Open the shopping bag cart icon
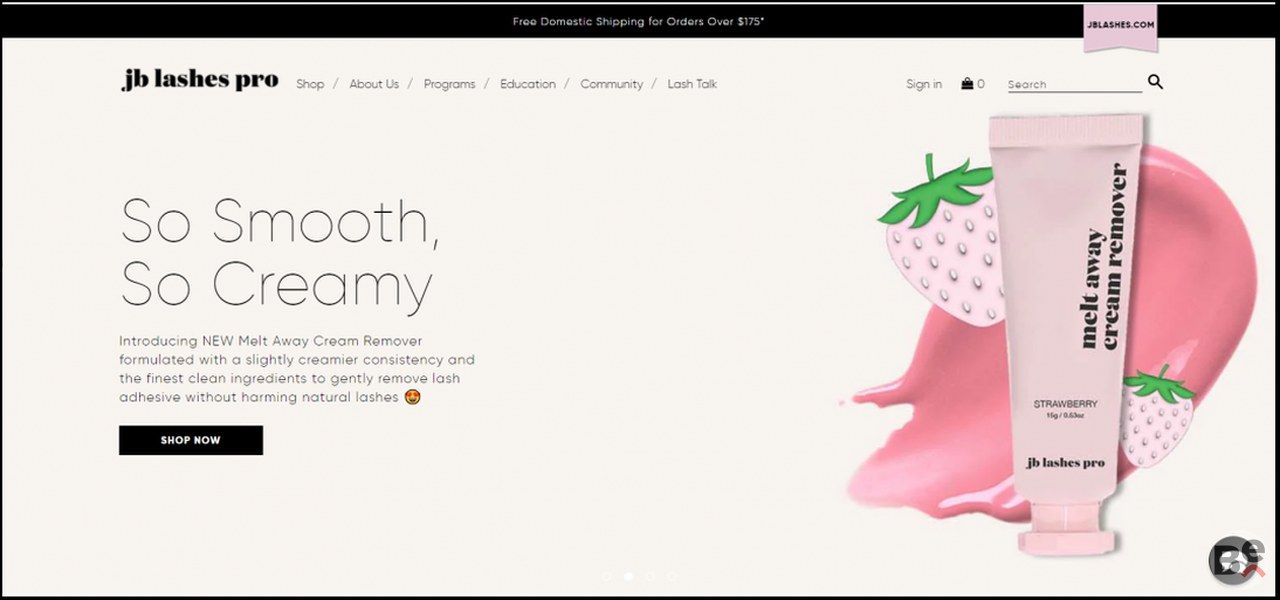 968,84
